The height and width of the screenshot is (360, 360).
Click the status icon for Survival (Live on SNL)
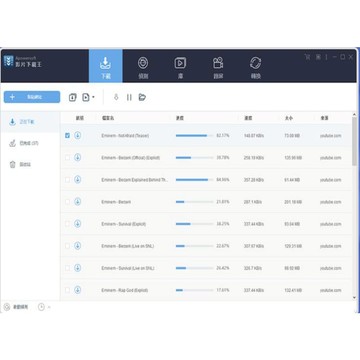[78, 268]
